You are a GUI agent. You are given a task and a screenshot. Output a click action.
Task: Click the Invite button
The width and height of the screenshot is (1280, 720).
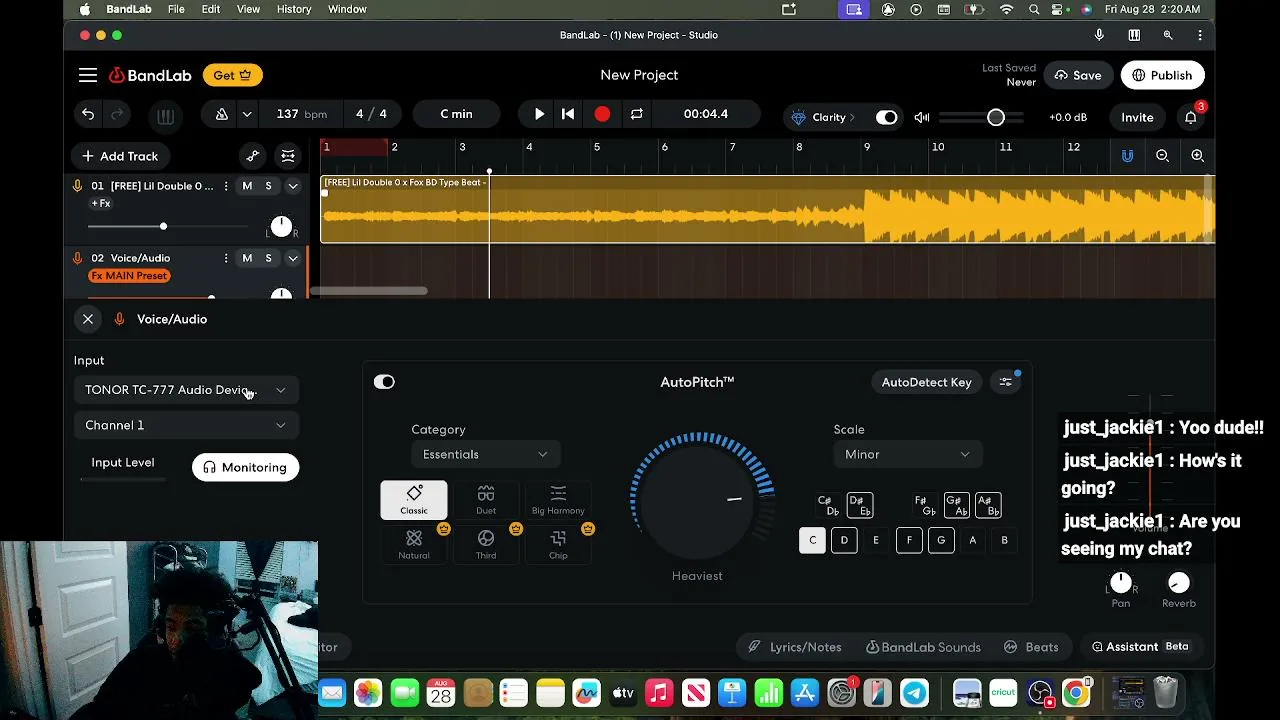(x=1137, y=117)
